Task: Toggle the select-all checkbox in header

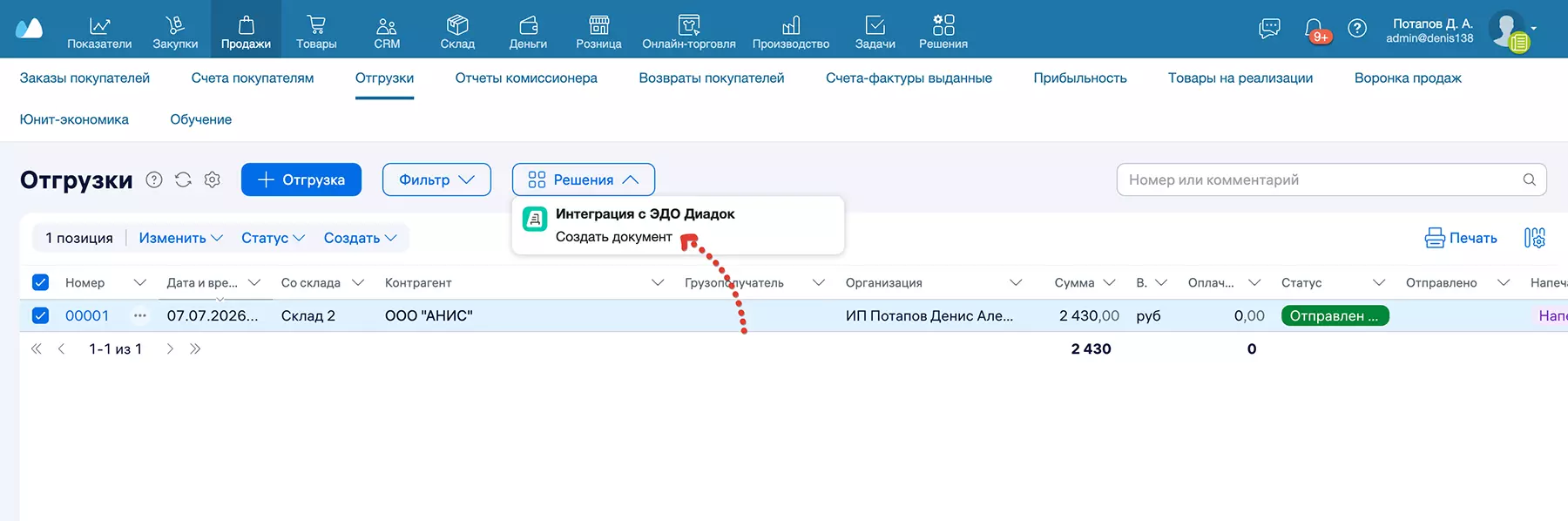Action: point(40,282)
